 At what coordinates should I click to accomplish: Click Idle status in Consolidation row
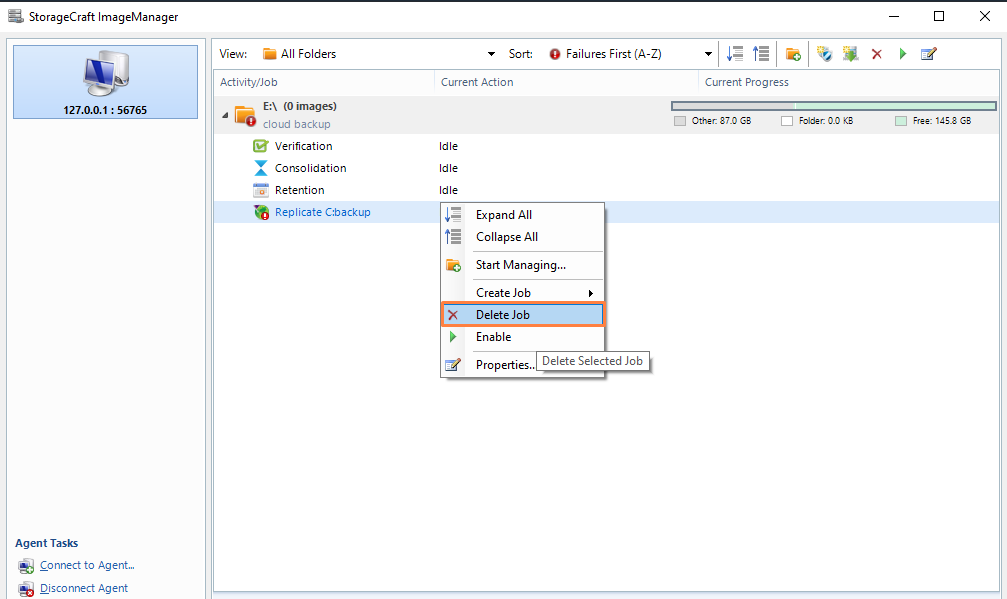448,168
